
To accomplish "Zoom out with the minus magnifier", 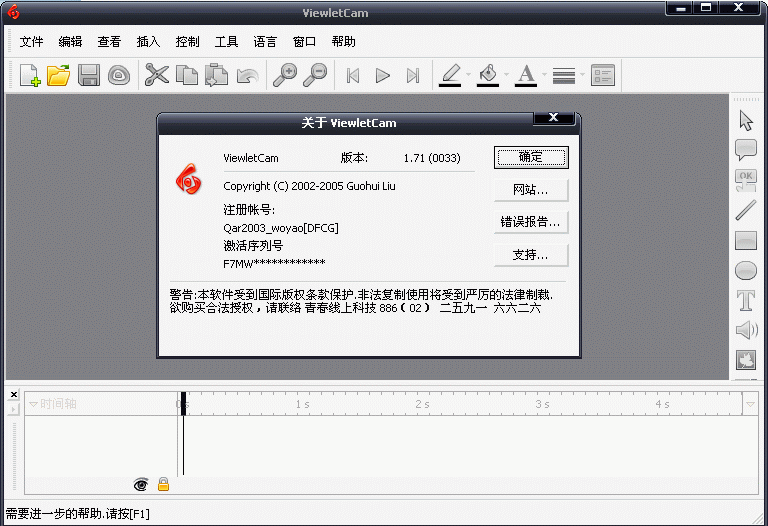I will click(314, 75).
